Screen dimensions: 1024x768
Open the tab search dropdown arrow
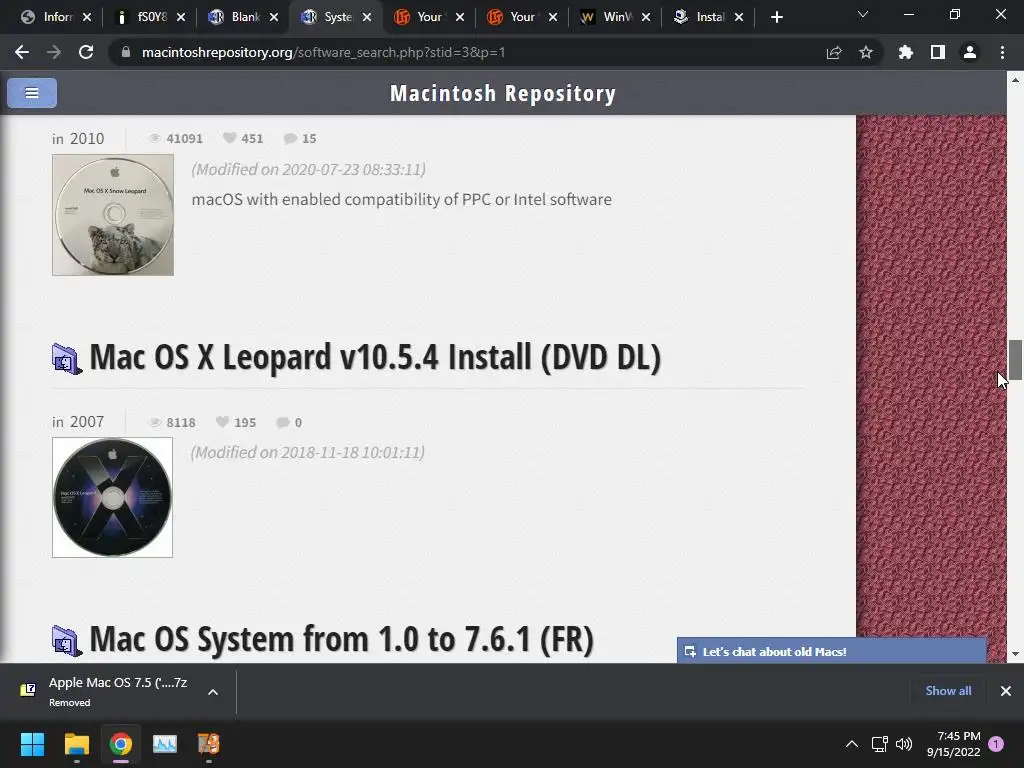click(863, 14)
